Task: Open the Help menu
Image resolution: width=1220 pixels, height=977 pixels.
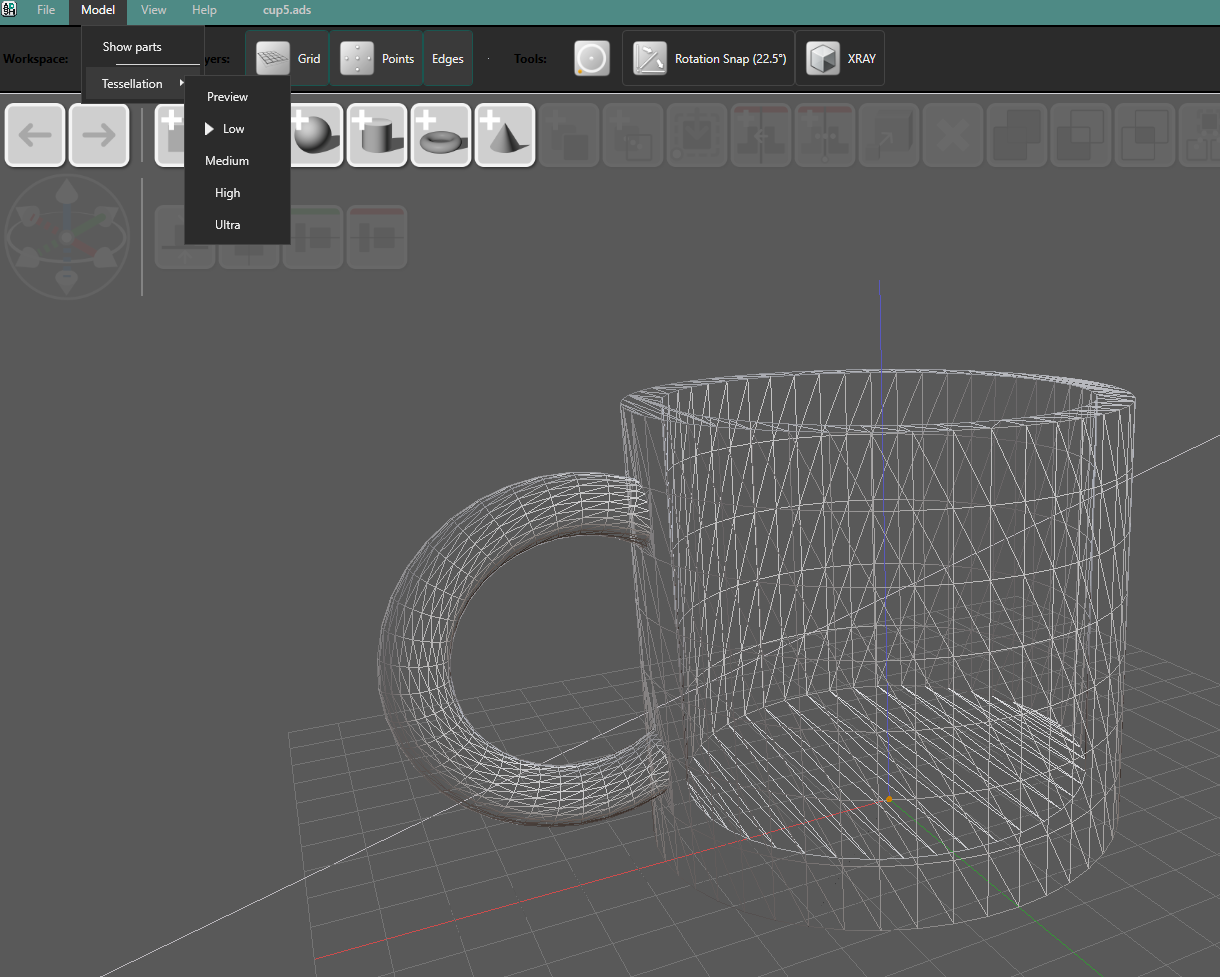Action: tap(204, 10)
